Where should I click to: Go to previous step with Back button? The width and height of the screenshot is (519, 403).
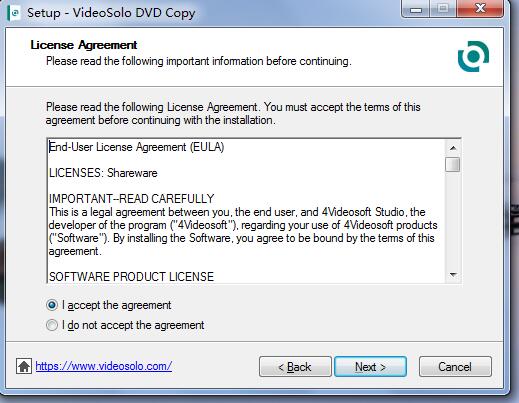pos(295,367)
